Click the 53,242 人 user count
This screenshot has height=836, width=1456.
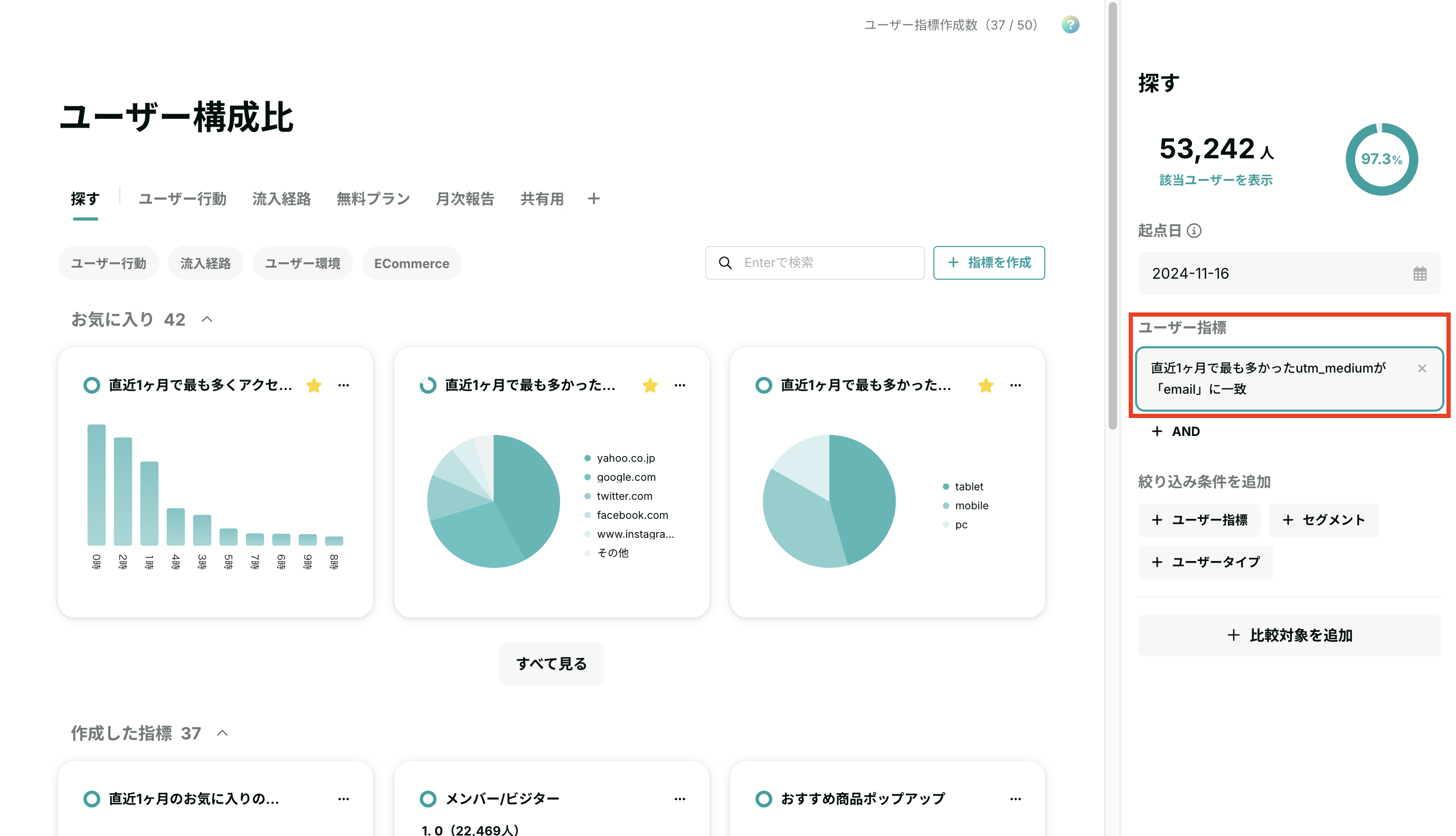(x=1216, y=149)
